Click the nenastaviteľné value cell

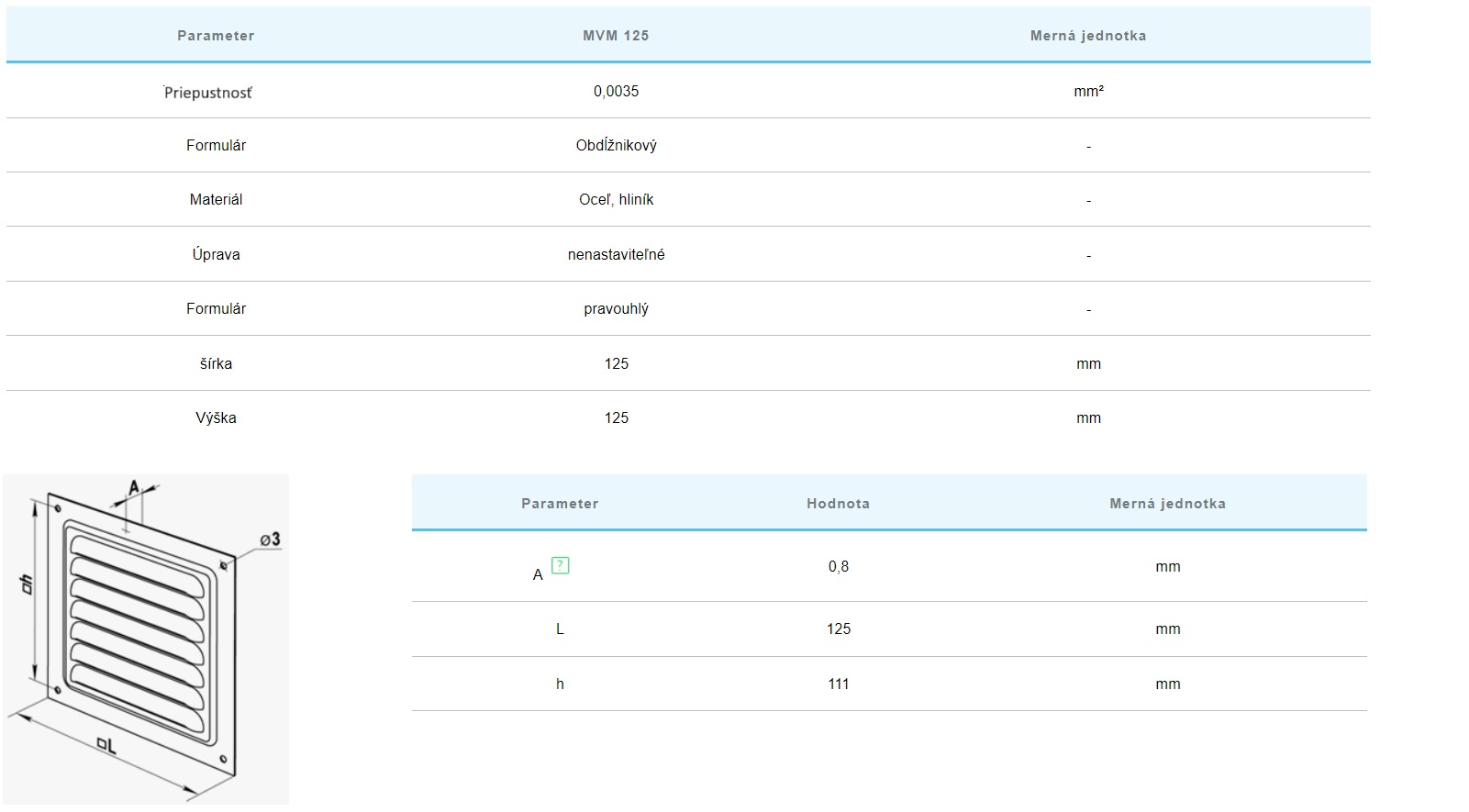616,254
